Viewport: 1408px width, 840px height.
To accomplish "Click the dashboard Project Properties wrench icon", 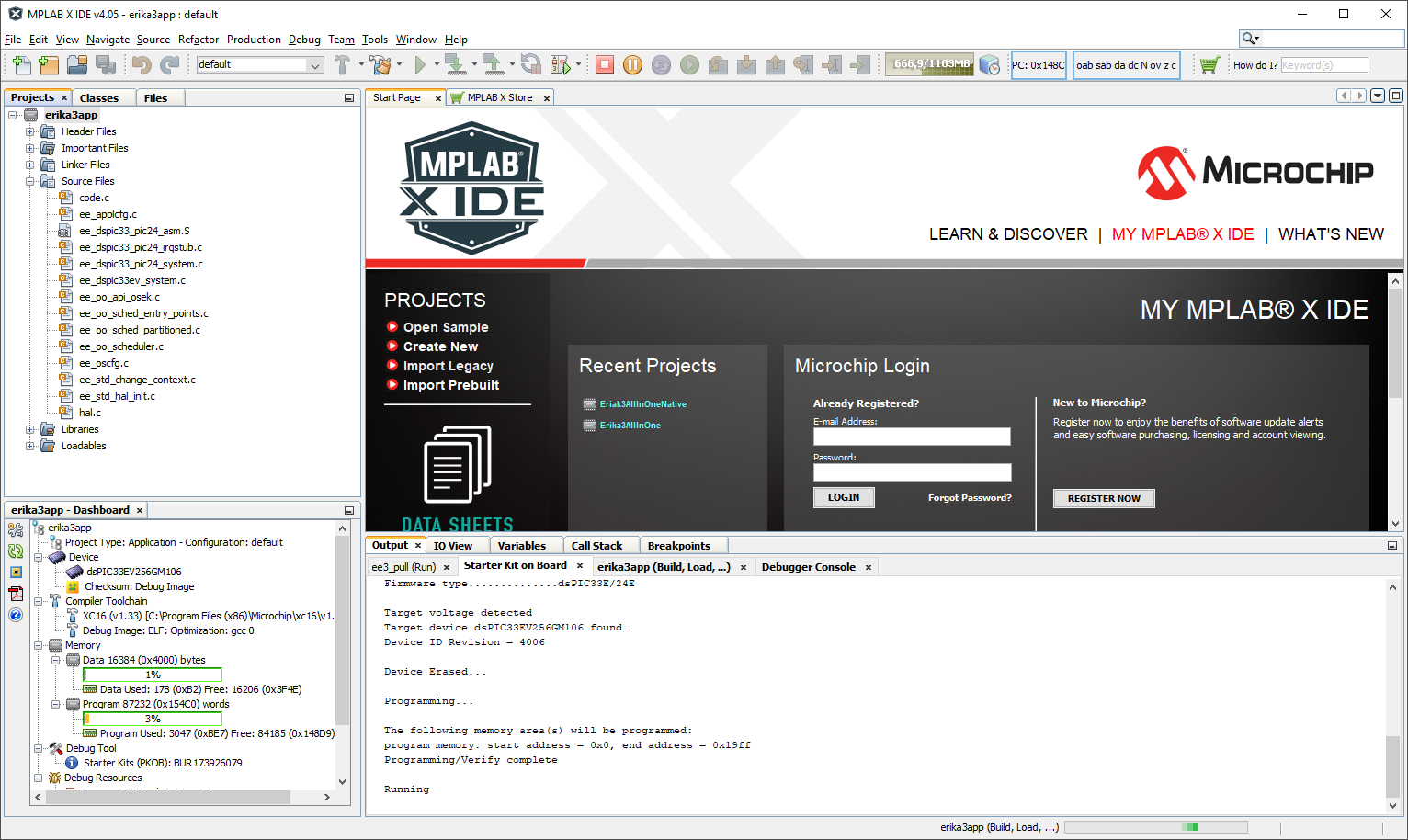I will tap(16, 530).
